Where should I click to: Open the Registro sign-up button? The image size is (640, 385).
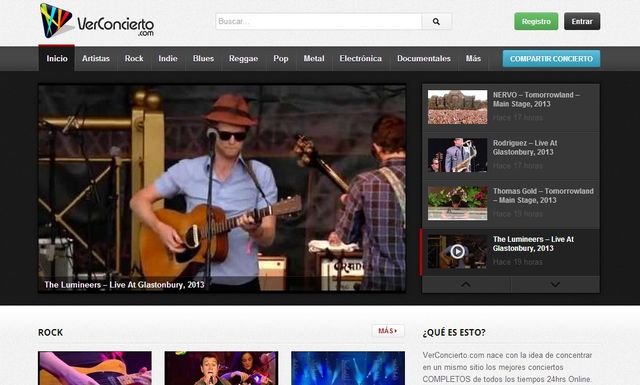pos(536,22)
